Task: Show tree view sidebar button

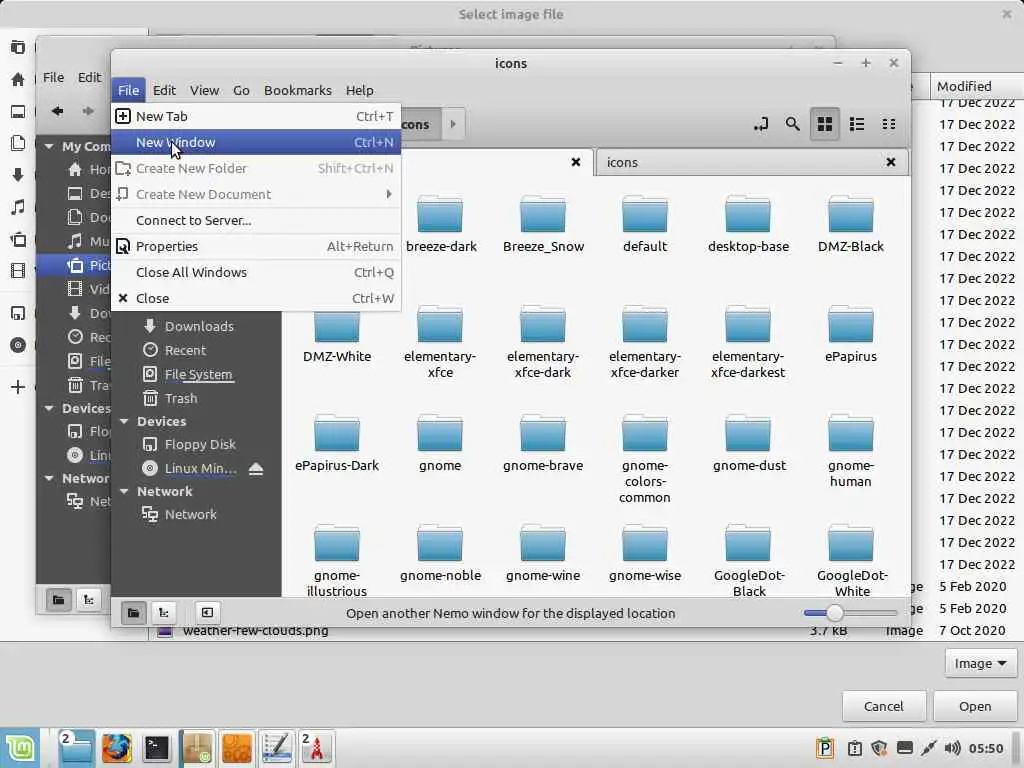Action: click(x=163, y=613)
